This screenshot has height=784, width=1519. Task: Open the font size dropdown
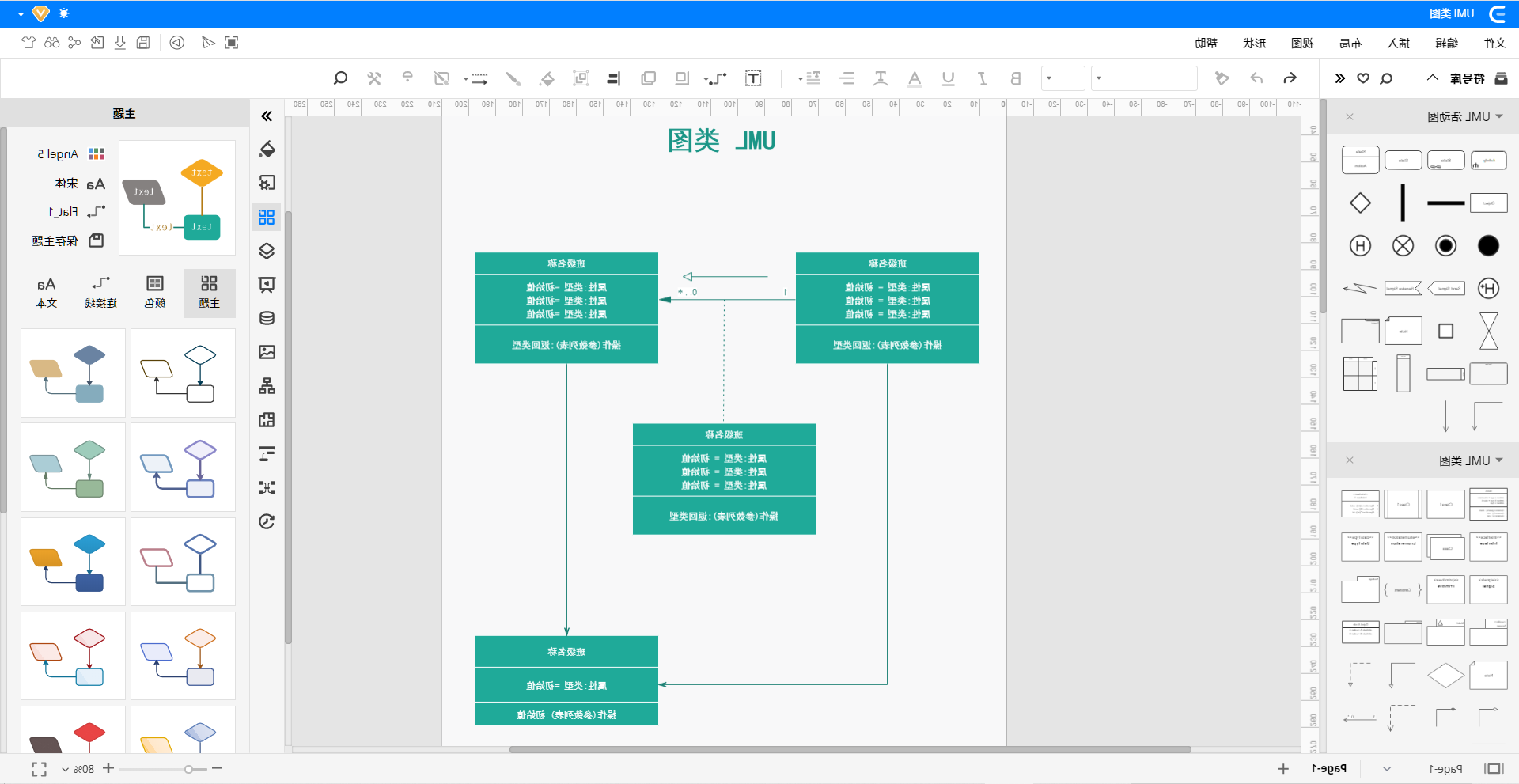tap(1063, 78)
